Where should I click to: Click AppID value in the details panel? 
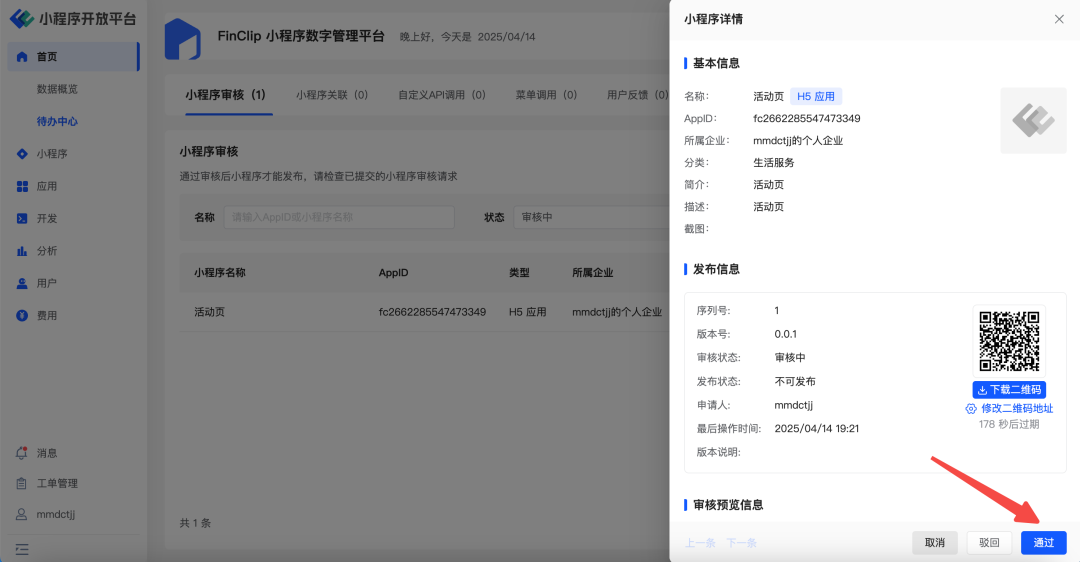807,118
